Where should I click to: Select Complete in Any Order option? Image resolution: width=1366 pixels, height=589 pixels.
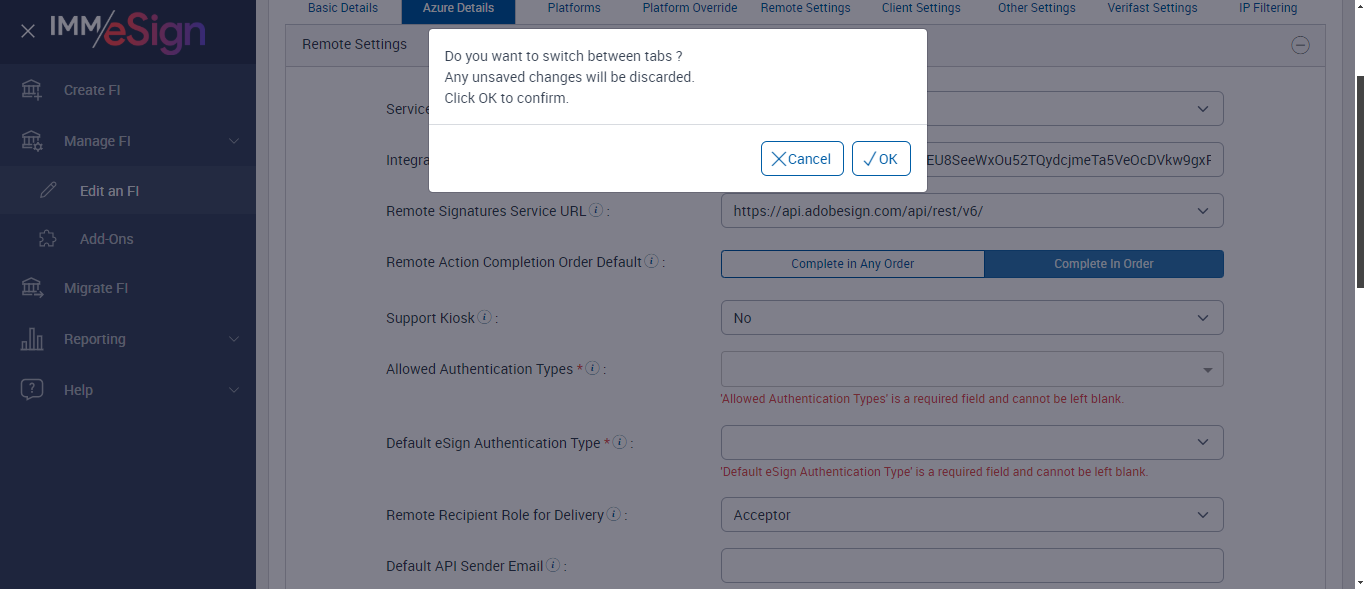click(852, 264)
